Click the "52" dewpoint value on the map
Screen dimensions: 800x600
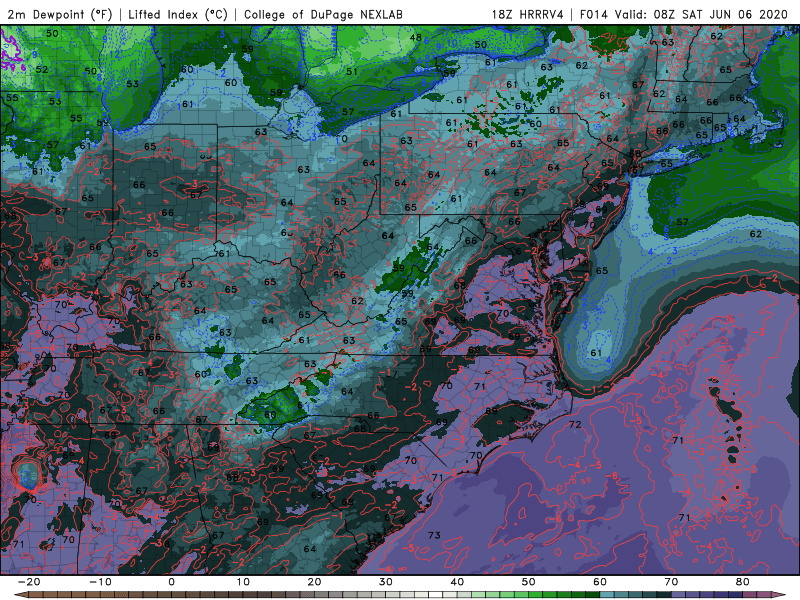click(x=42, y=69)
